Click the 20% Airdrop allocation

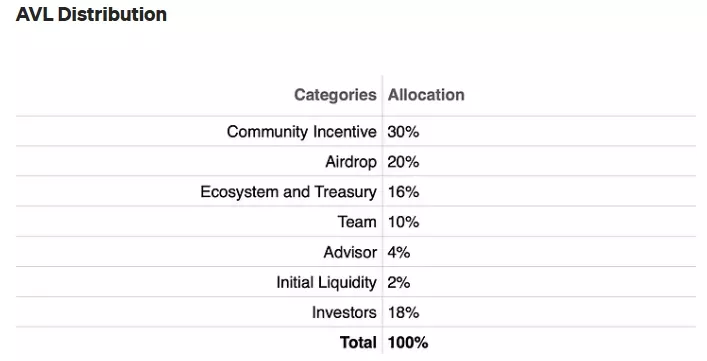403,162
